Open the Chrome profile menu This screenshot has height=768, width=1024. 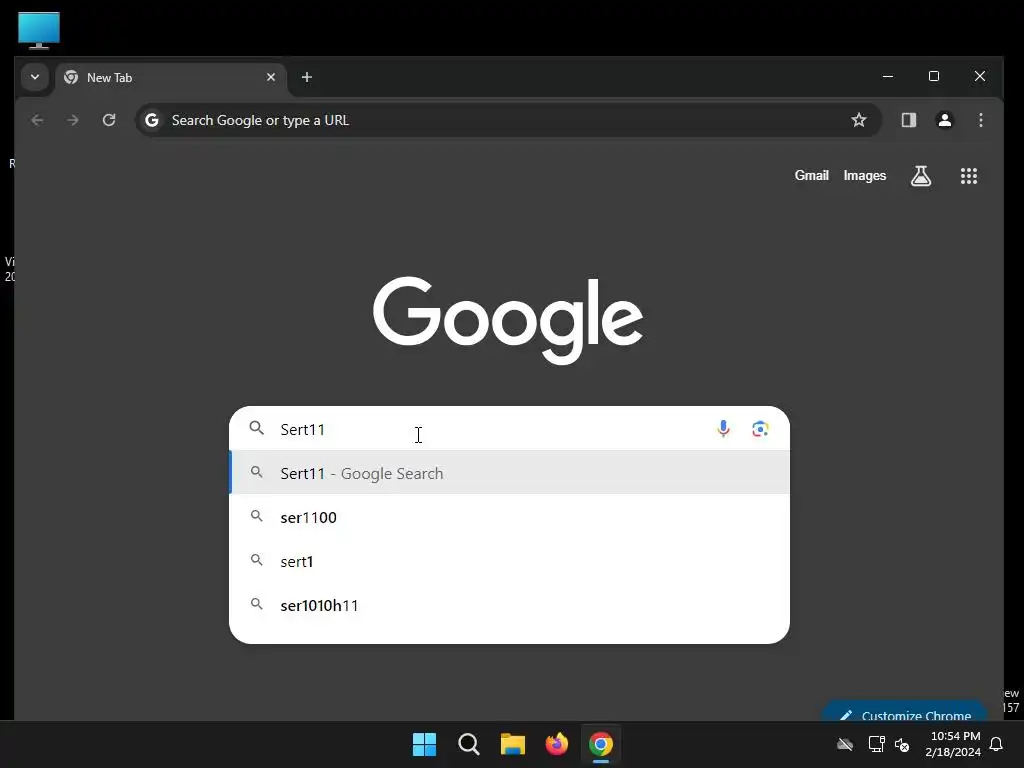[944, 120]
